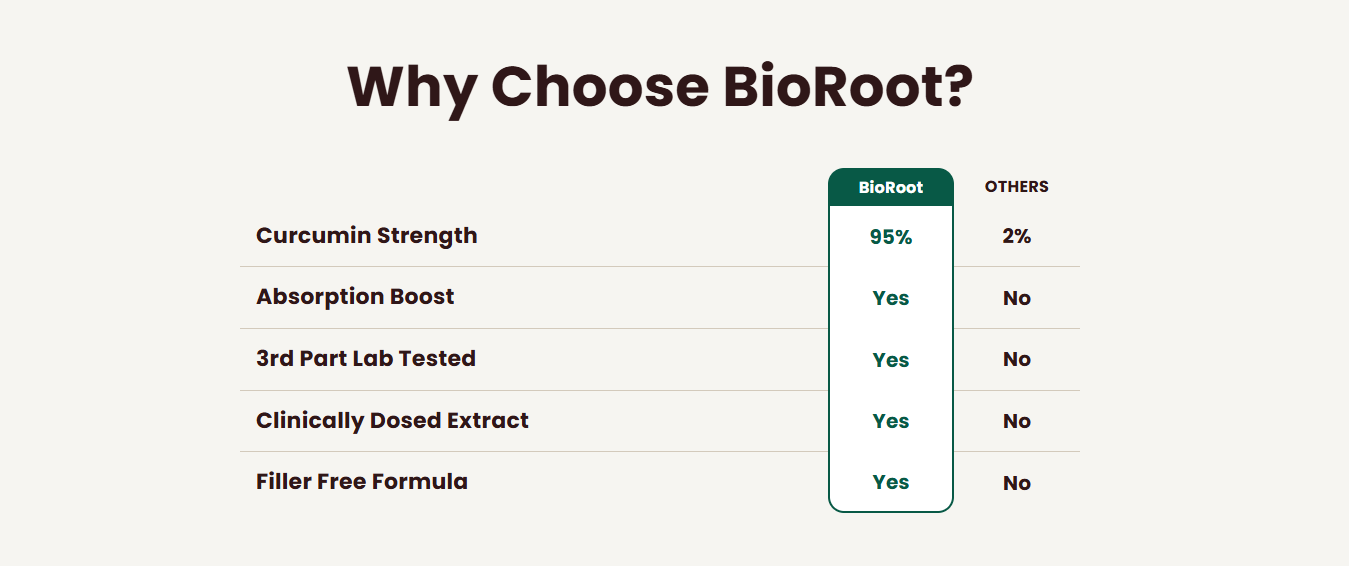Viewport: 1349px width, 566px height.
Task: Click the Clinically Dosed Extract label
Action: [392, 420]
